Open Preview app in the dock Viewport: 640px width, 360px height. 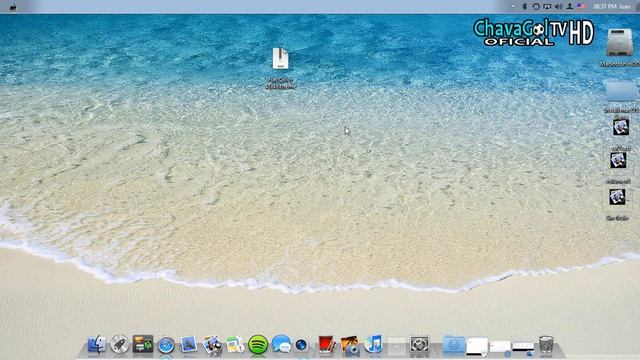[x=212, y=345]
